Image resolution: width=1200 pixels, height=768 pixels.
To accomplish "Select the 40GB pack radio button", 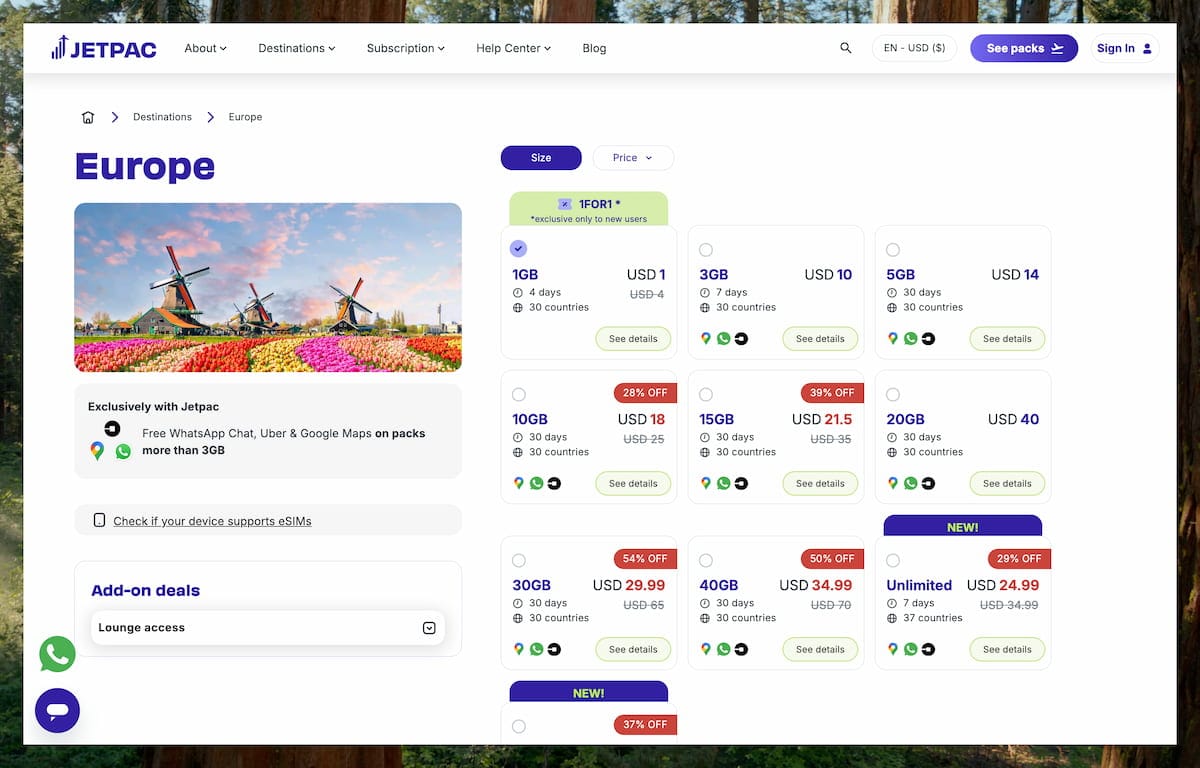I will (706, 561).
